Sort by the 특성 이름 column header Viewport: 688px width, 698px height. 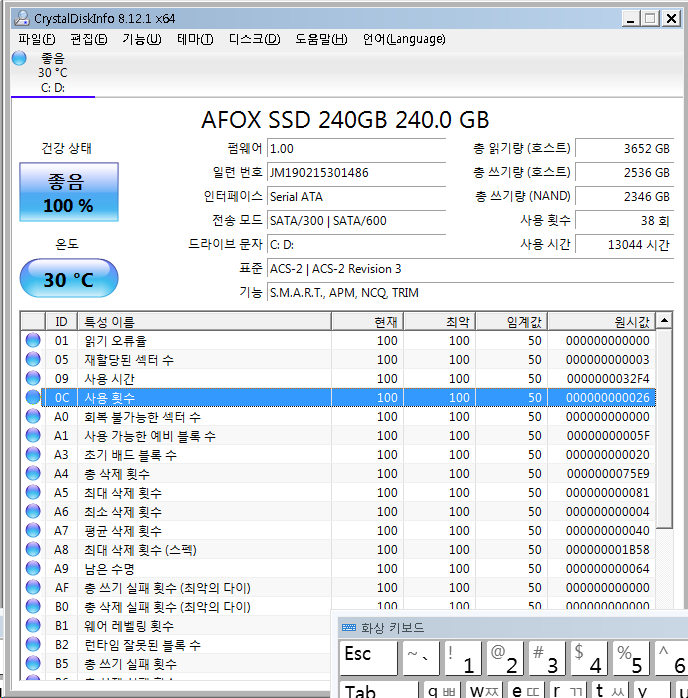coord(204,321)
